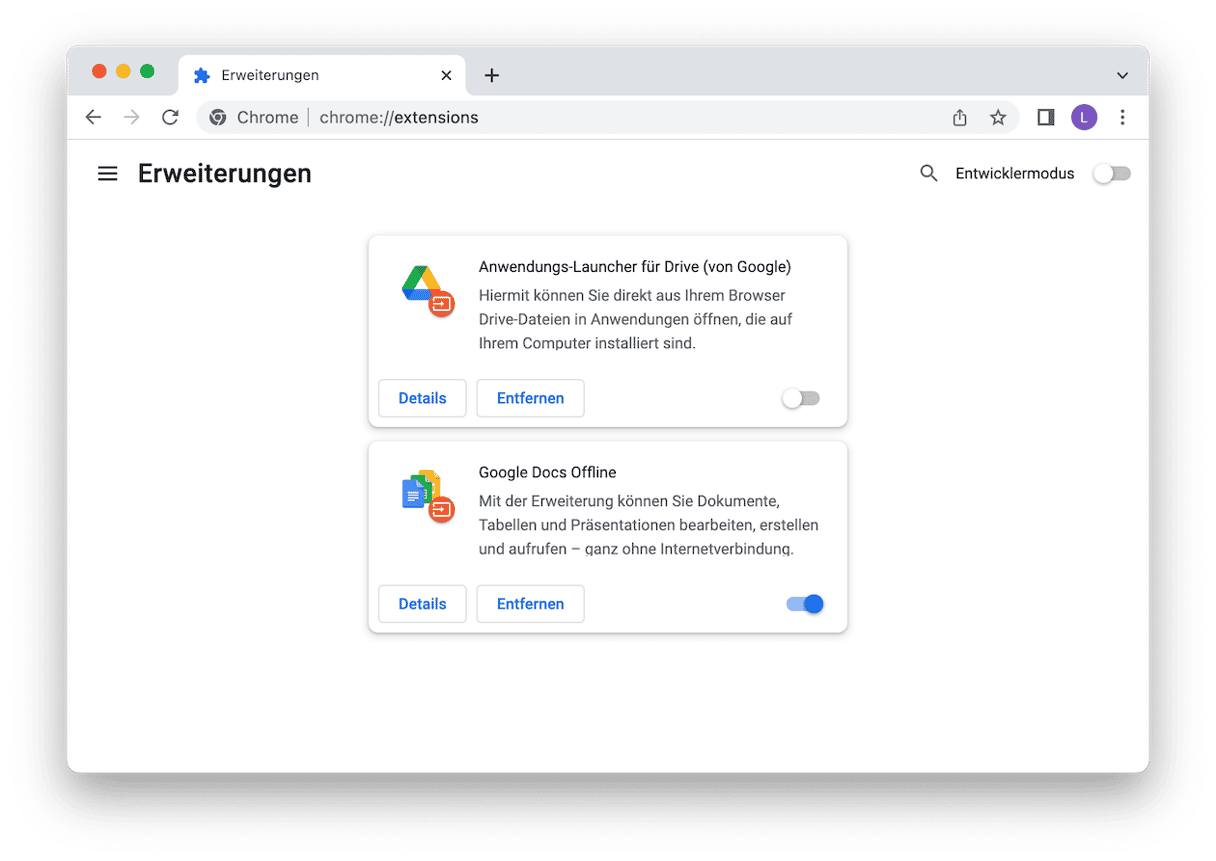Image resolution: width=1216 pixels, height=861 pixels.
Task: Click the yellow macOS minimize button
Action: click(123, 71)
